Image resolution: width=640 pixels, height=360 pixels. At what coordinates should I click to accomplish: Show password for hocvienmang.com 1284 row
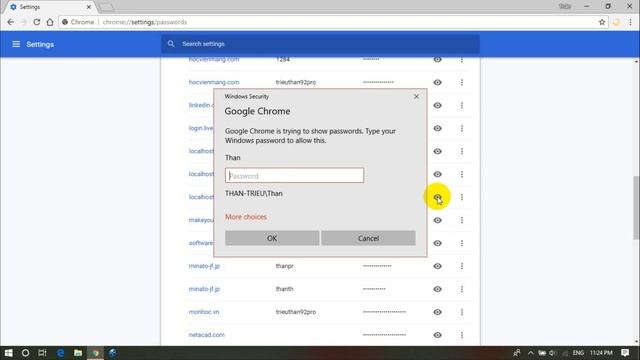point(437,60)
